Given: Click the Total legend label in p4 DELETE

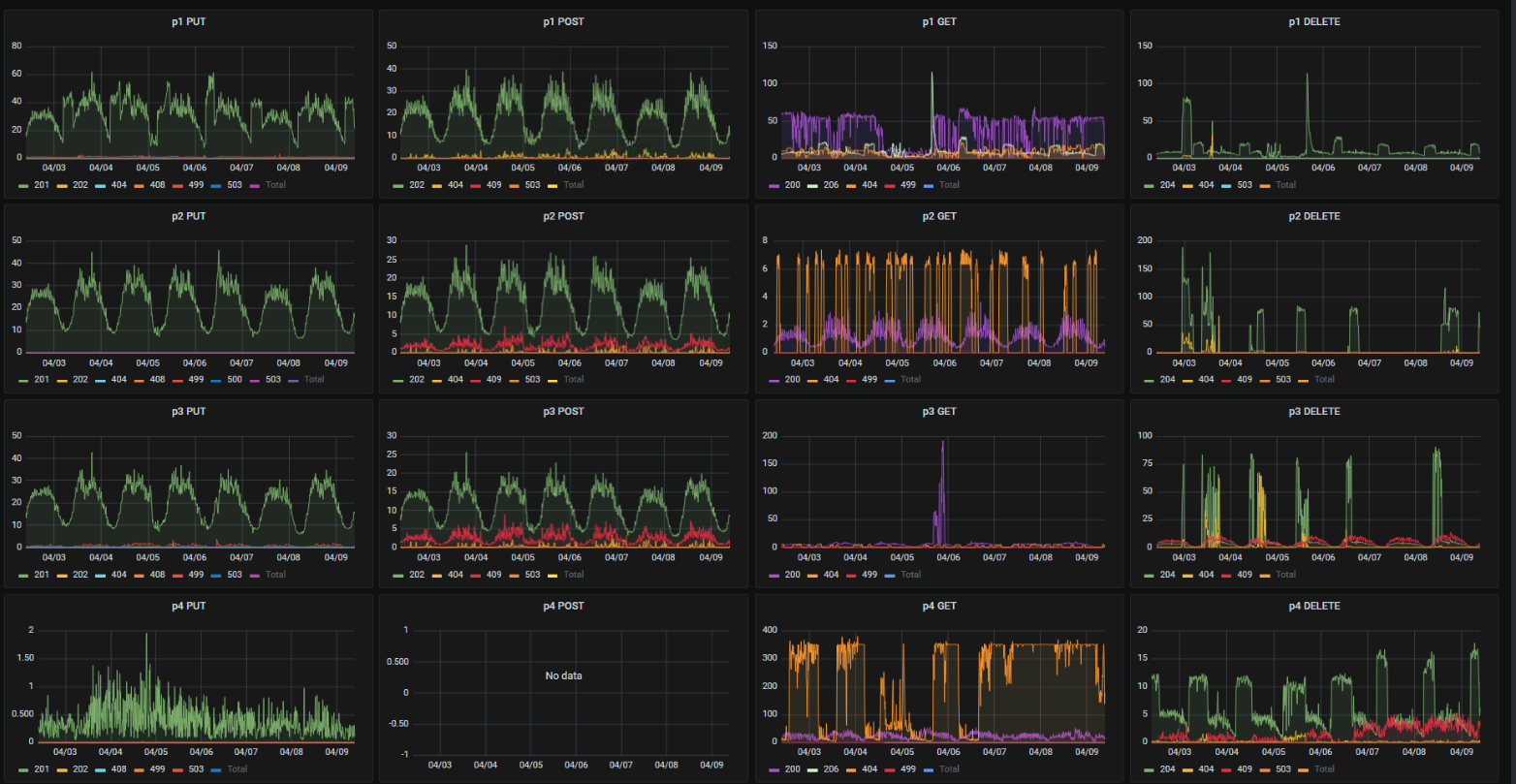Looking at the screenshot, I should (x=1324, y=768).
